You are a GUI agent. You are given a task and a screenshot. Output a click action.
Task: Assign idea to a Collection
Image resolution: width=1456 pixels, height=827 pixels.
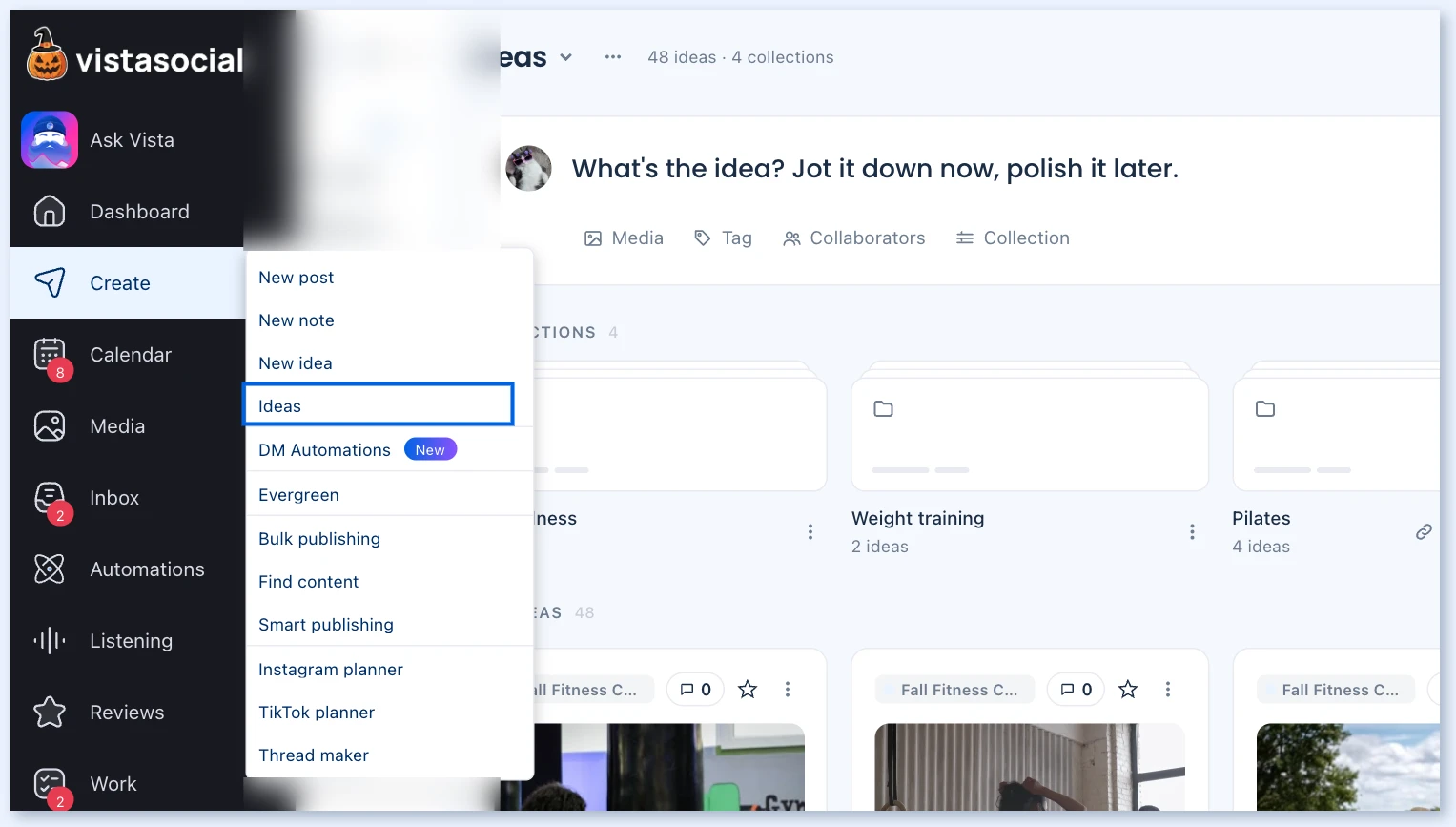[x=1013, y=238]
